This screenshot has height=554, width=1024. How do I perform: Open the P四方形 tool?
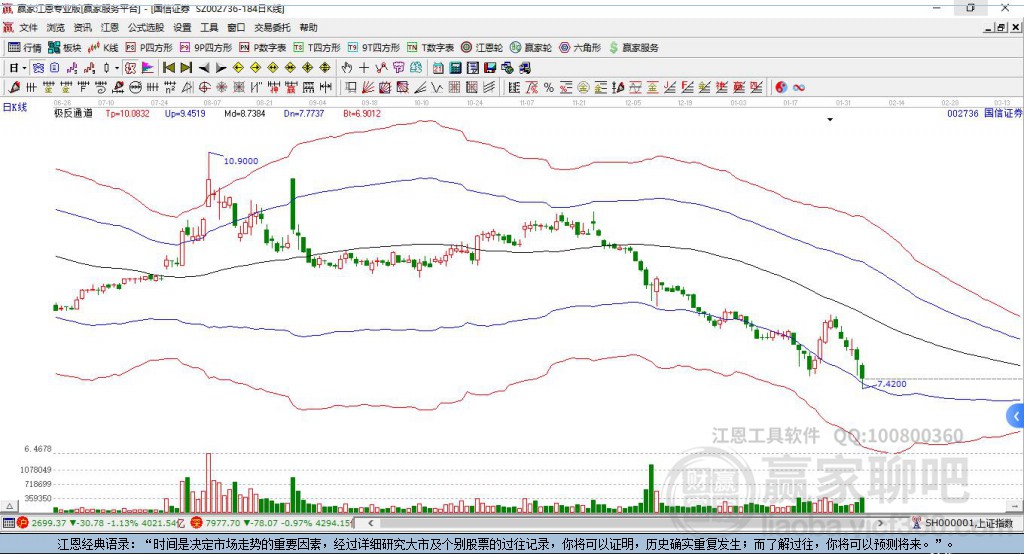pyautogui.click(x=149, y=48)
